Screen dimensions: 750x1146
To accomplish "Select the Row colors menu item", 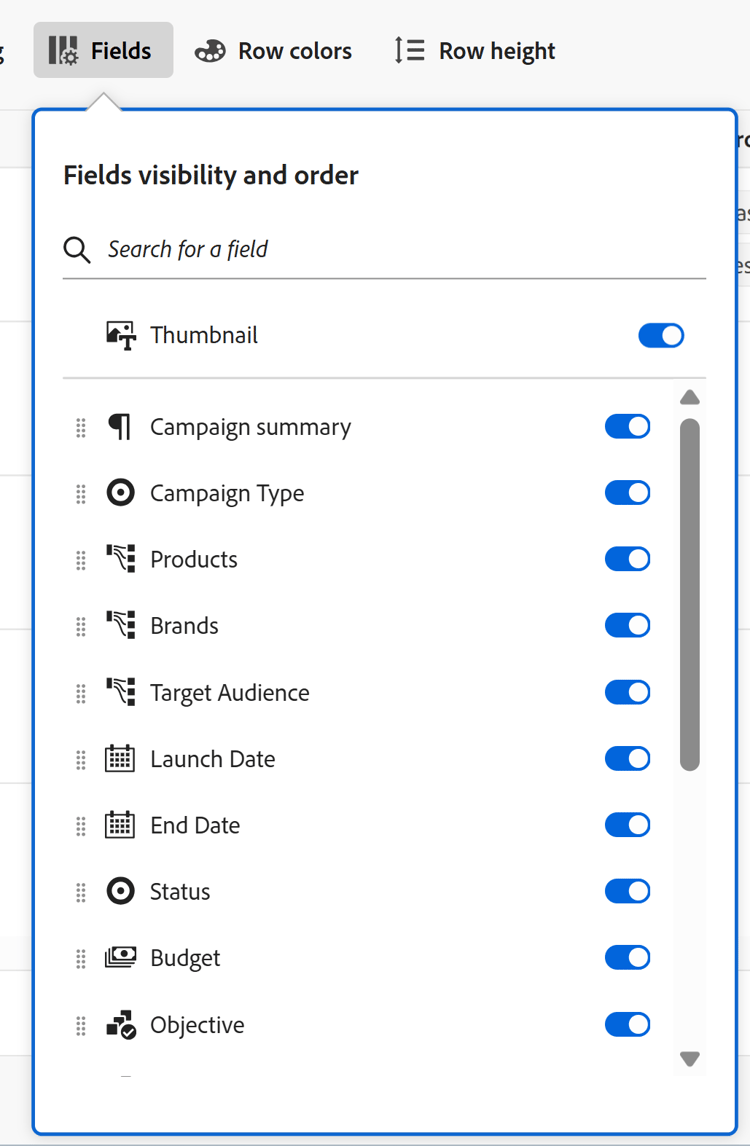I will (273, 50).
